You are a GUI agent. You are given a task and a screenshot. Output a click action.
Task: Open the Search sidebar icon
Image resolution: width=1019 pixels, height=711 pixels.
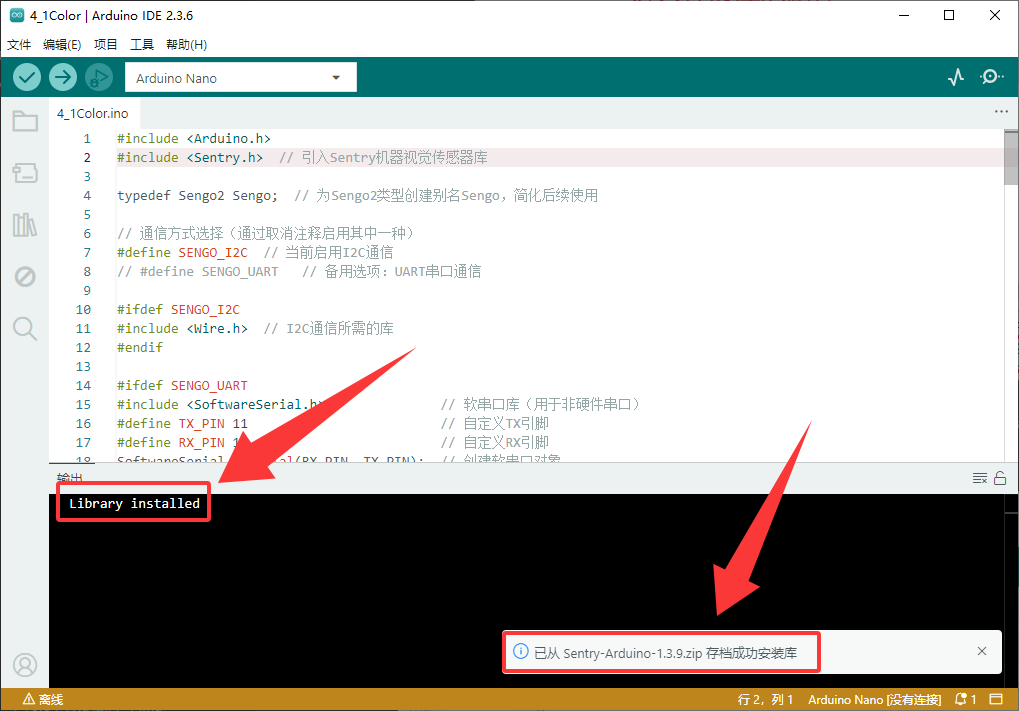pos(25,329)
